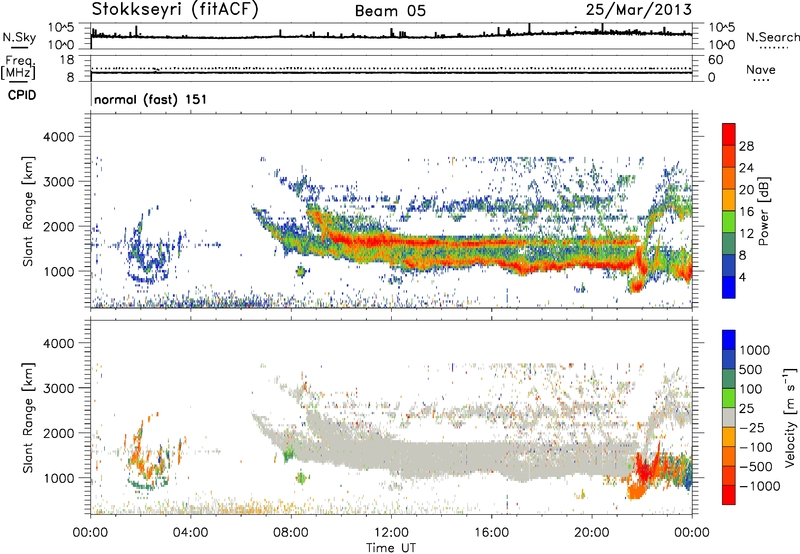Click the '04:00' time axis label
This screenshot has height=554, width=800.
190,533
